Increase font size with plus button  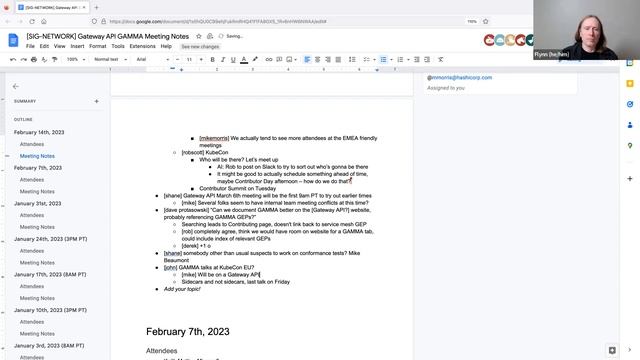pos(201,60)
